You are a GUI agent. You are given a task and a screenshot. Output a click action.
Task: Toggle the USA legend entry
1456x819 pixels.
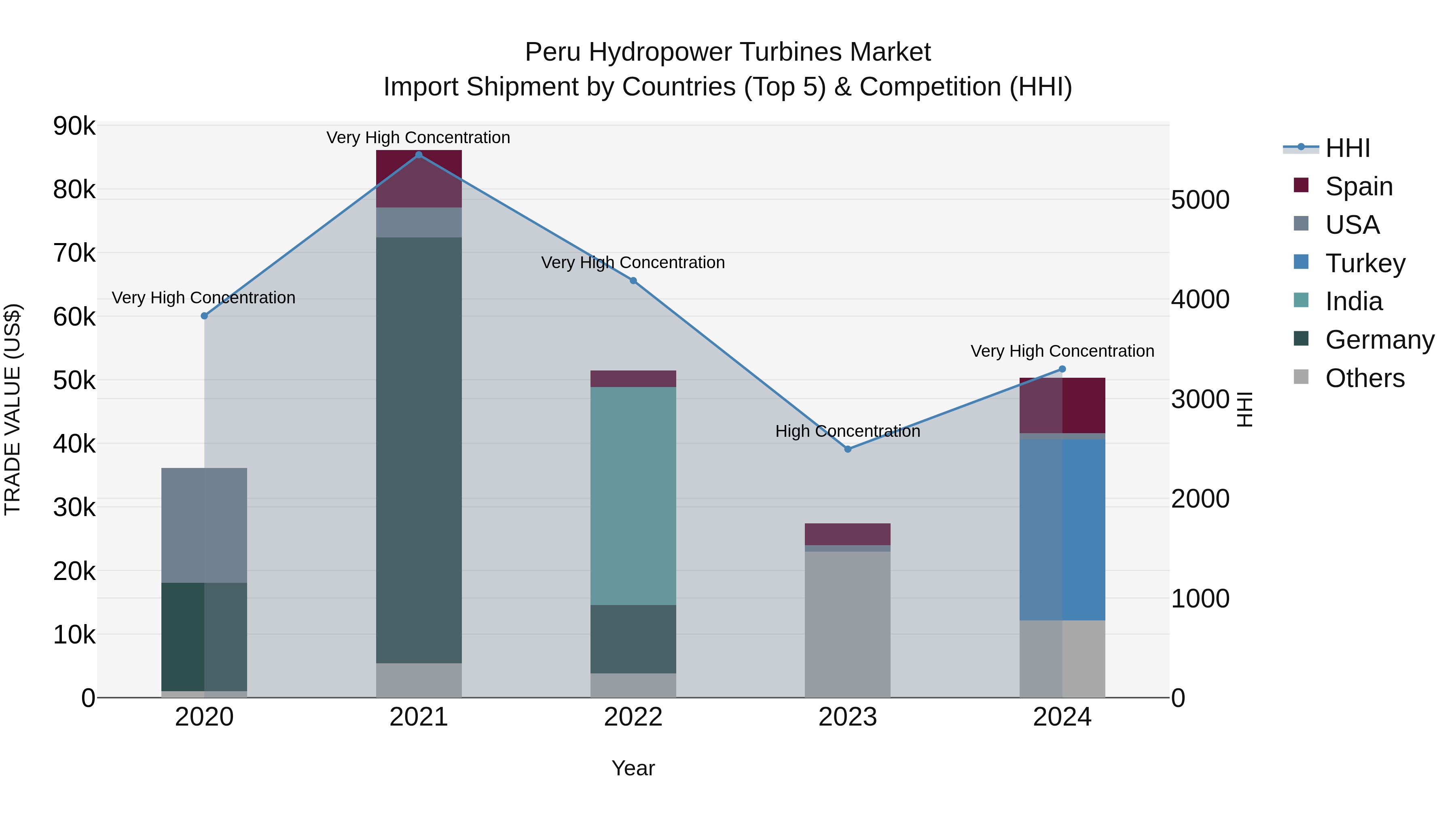tap(1337, 225)
